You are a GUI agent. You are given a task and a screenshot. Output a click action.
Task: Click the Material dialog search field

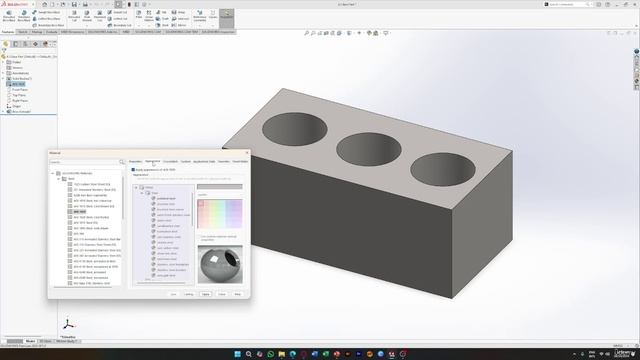tap(84, 162)
